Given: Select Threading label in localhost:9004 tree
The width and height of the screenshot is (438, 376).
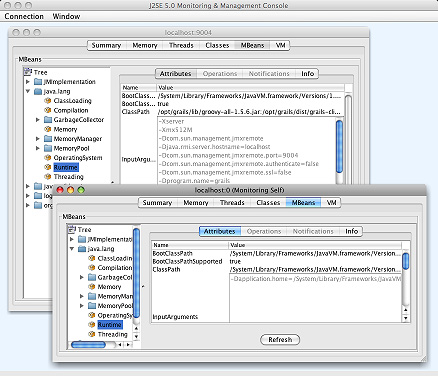Looking at the screenshot, I should click(x=69, y=177).
